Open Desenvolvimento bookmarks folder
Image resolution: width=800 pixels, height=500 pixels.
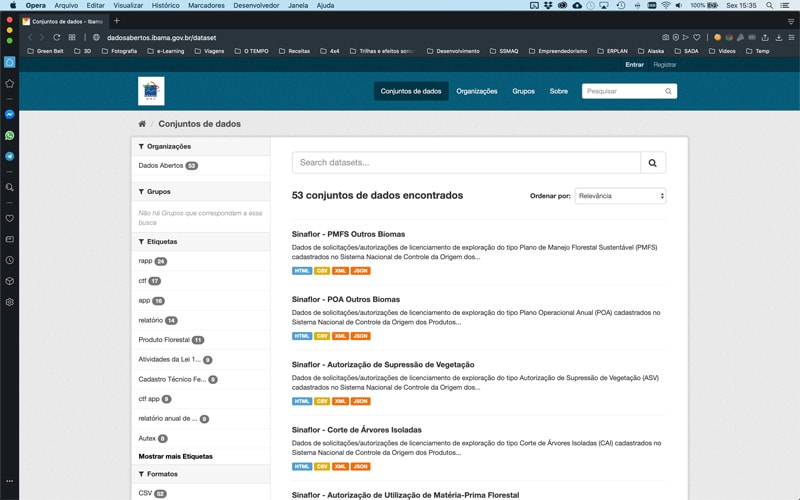click(x=453, y=51)
